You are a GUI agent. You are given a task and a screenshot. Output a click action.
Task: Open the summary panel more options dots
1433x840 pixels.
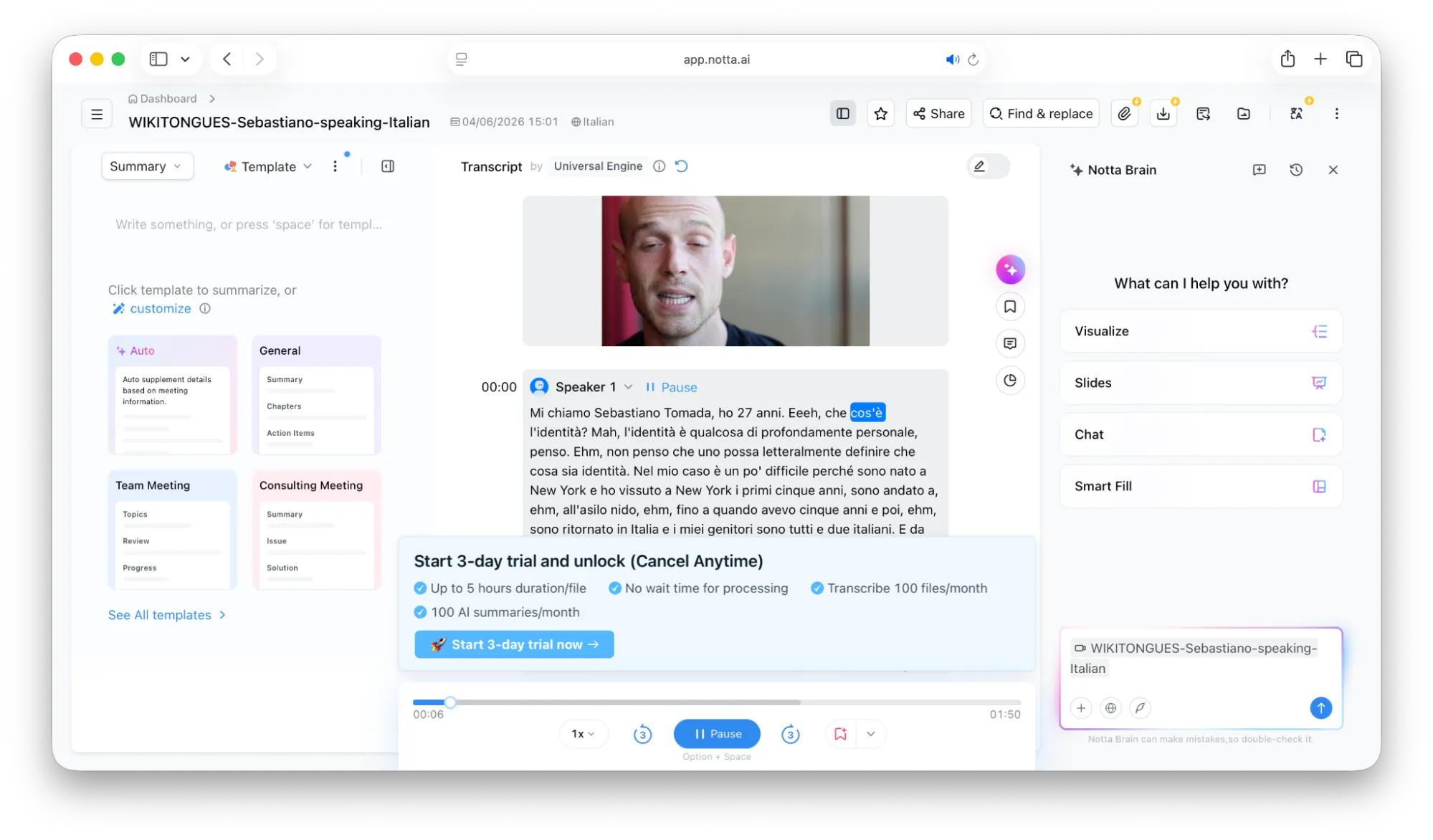pos(335,166)
